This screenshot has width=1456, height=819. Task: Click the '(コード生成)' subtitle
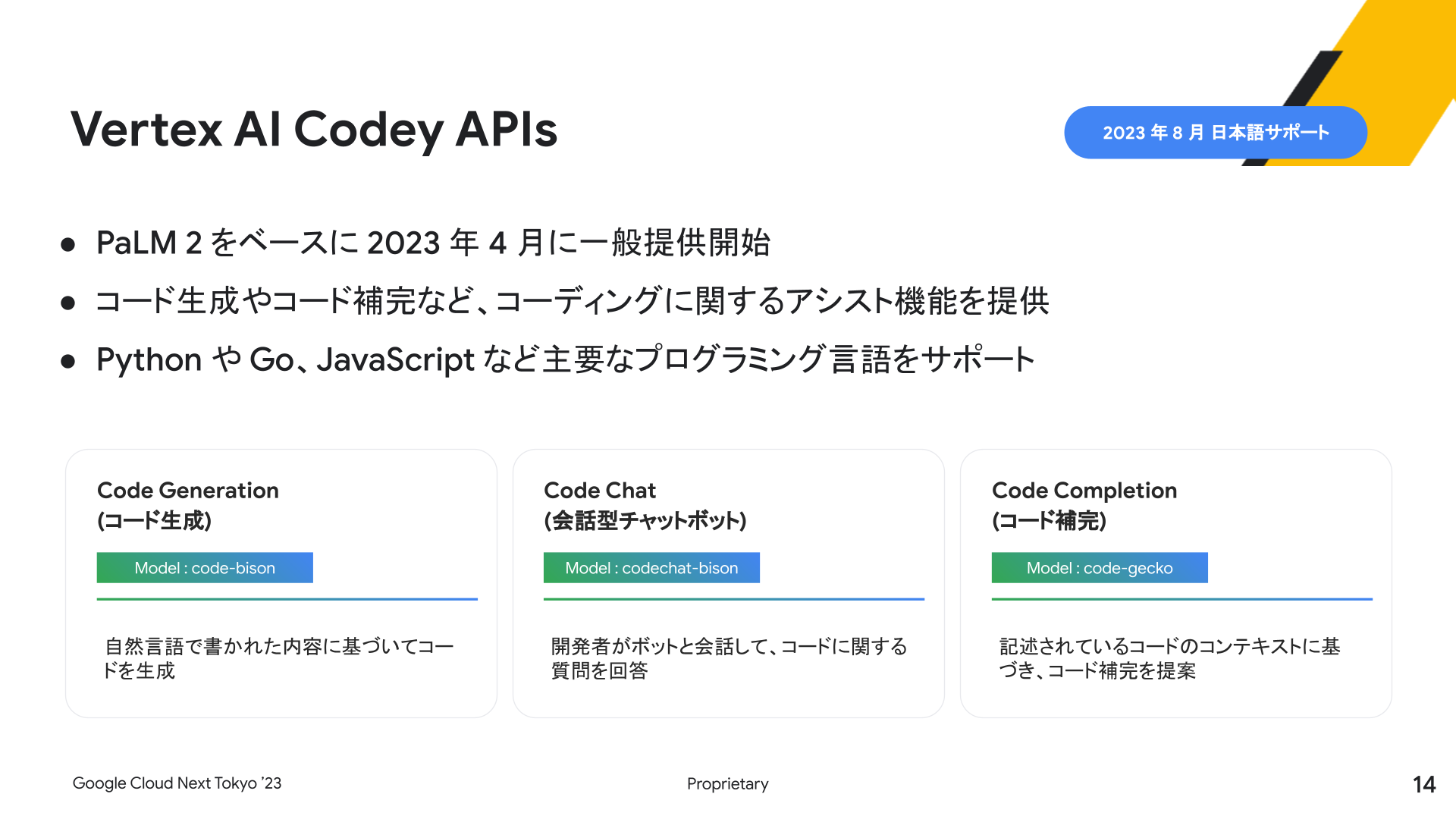[155, 521]
